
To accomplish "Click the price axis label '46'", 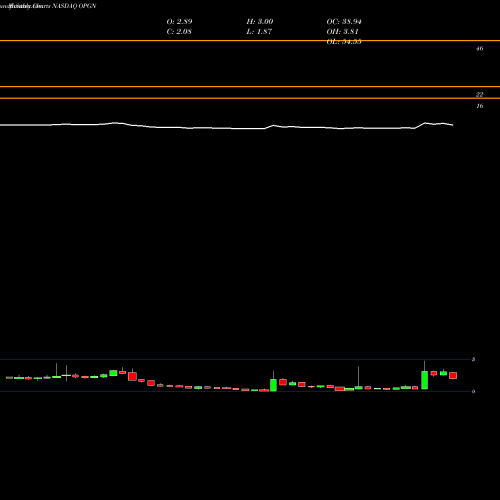I will pos(479,49).
